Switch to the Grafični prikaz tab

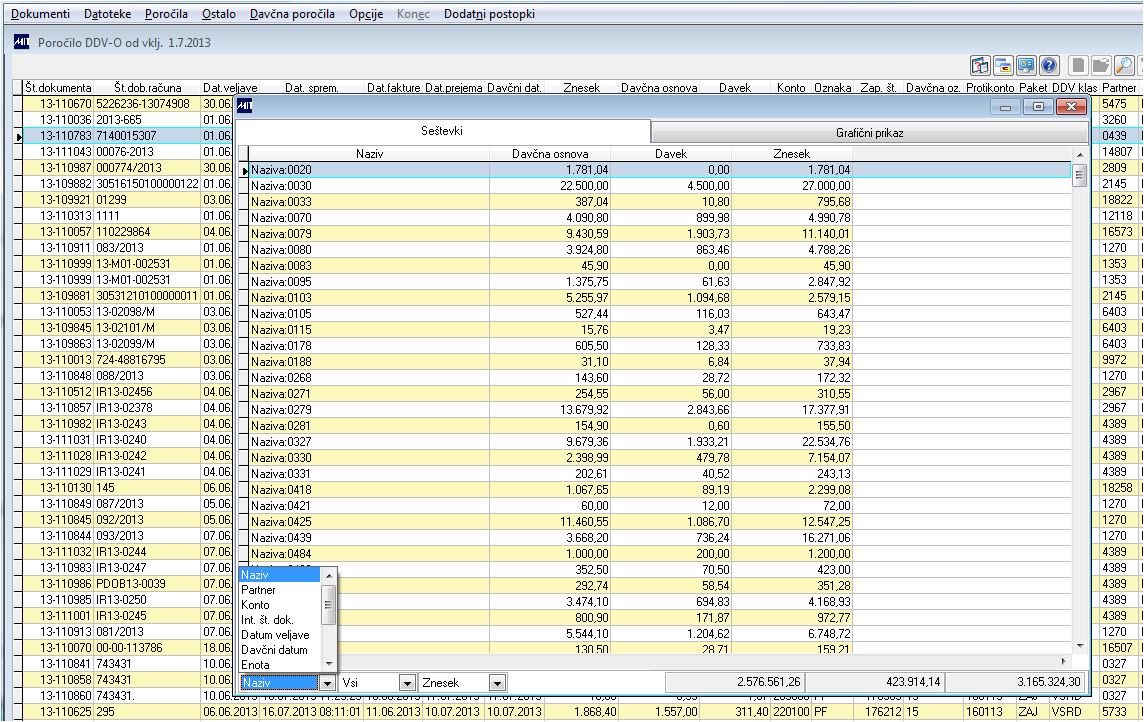coord(869,133)
